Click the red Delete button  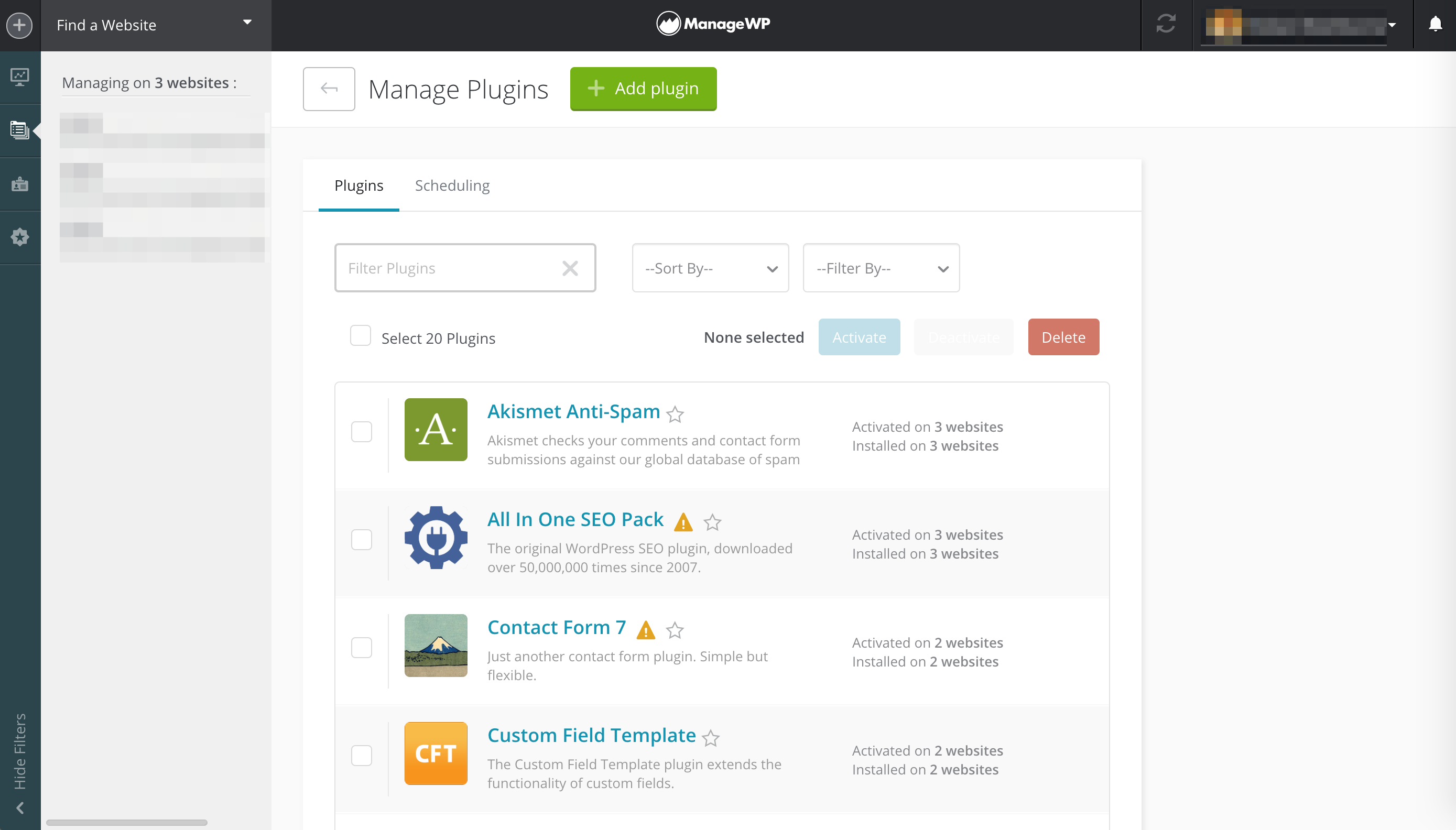[1063, 337]
